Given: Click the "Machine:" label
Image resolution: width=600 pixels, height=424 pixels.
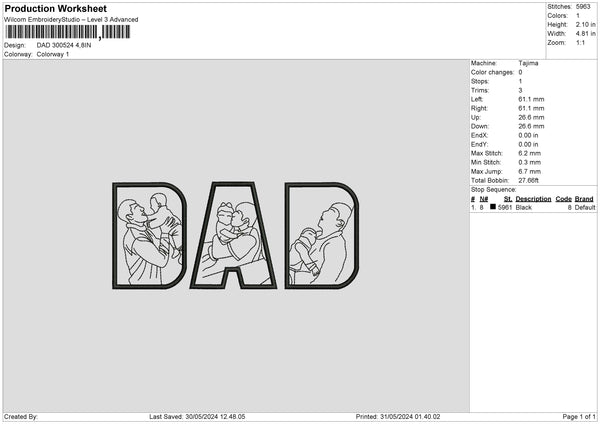Looking at the screenshot, I should tap(484, 63).
